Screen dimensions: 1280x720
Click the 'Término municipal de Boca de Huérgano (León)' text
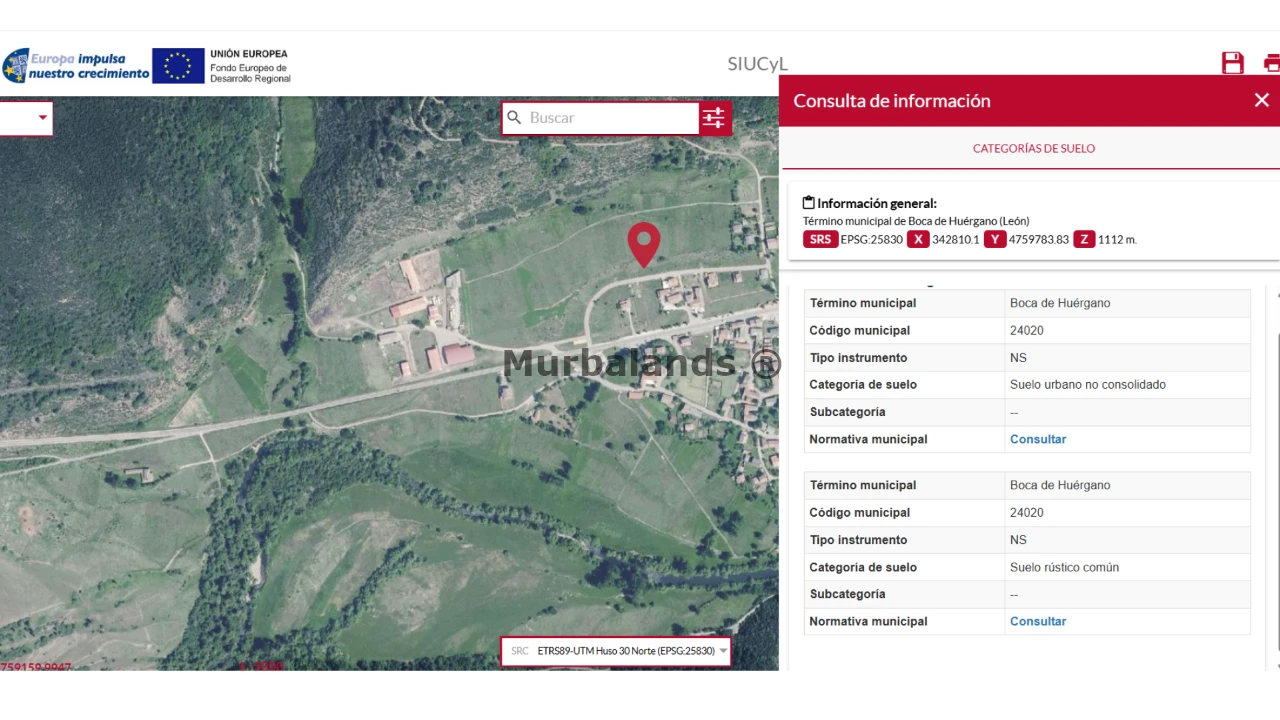point(916,221)
